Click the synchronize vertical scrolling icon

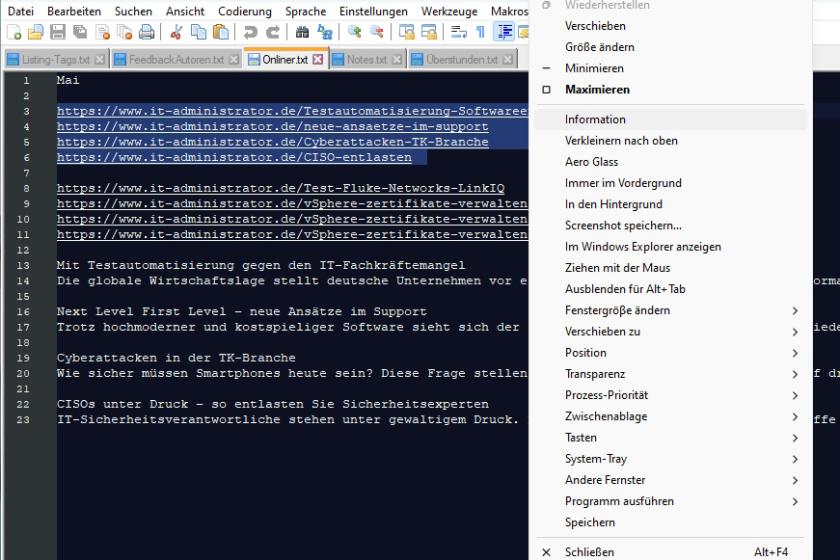pyautogui.click(x=407, y=32)
